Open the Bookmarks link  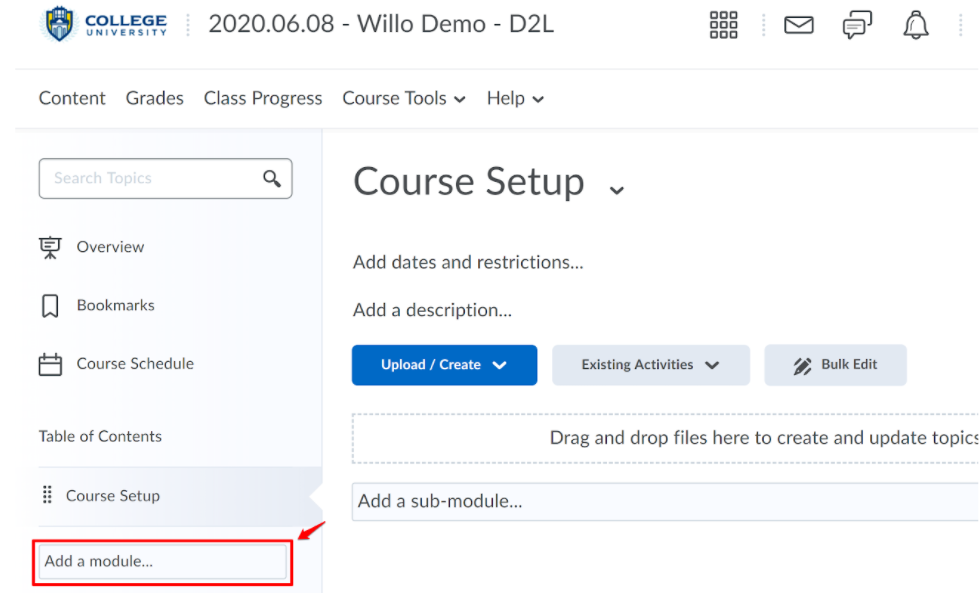[116, 305]
